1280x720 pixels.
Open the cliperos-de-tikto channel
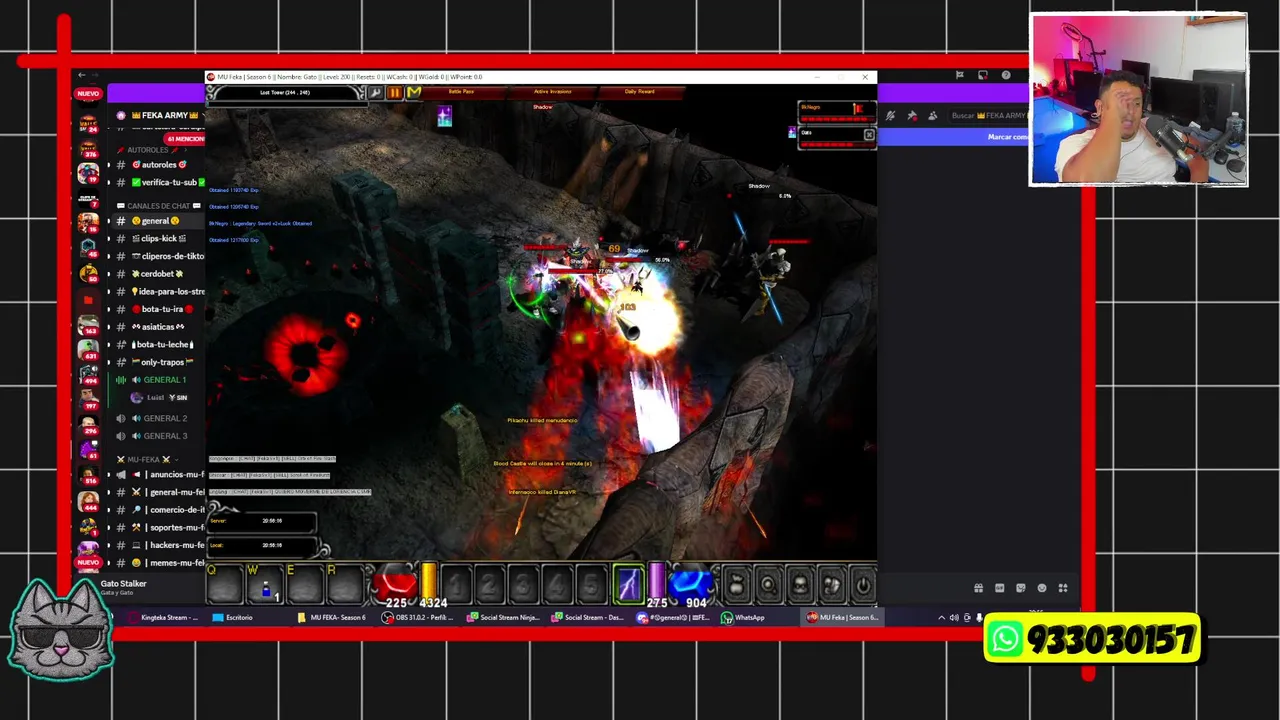pos(162,256)
